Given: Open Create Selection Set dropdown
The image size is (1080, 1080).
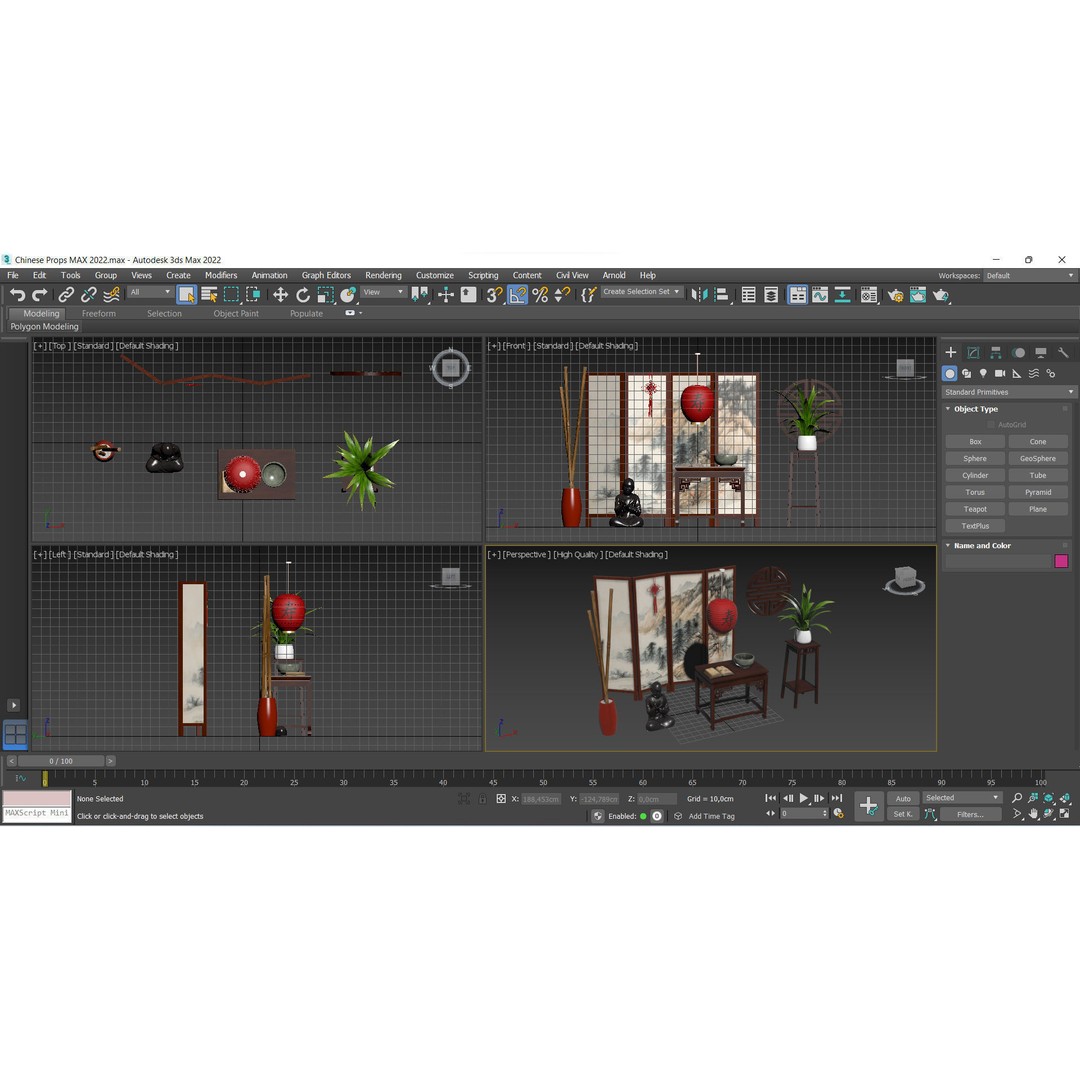Looking at the screenshot, I should pyautogui.click(x=641, y=292).
